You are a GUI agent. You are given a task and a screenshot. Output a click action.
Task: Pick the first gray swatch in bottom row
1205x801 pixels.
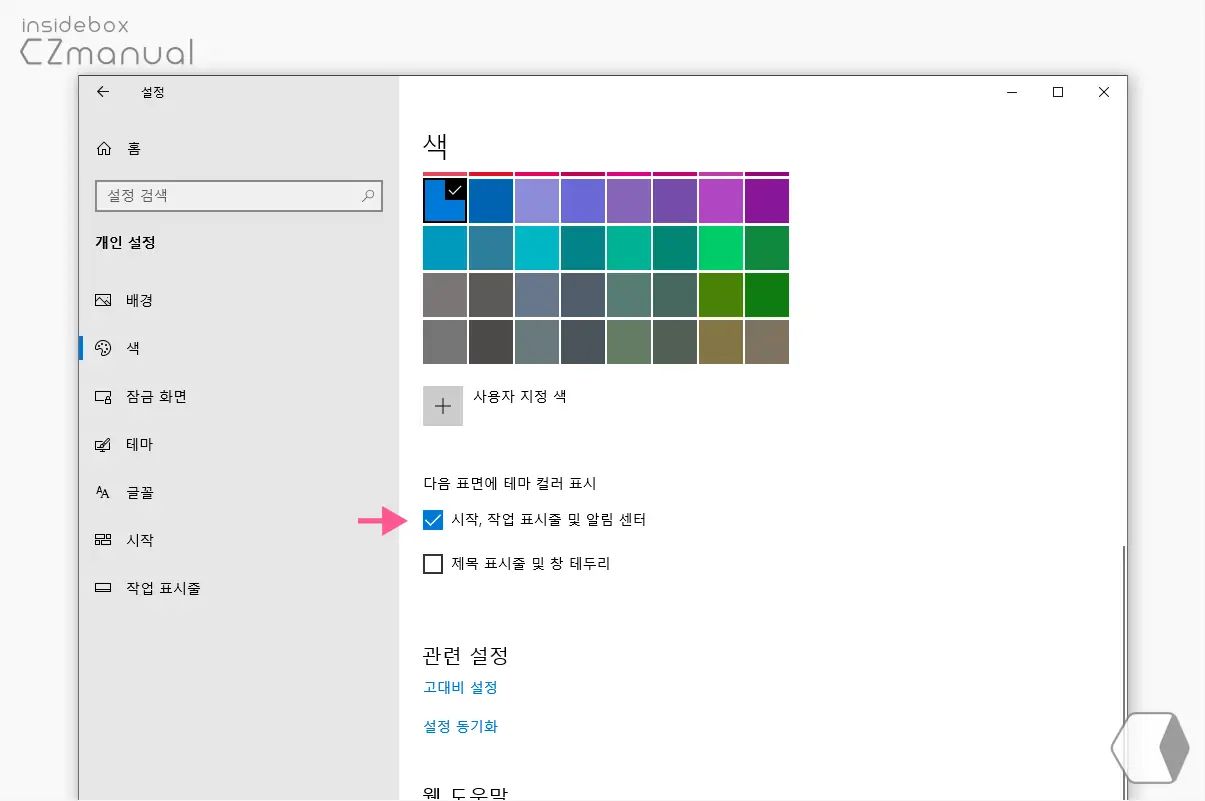pyautogui.click(x=445, y=342)
